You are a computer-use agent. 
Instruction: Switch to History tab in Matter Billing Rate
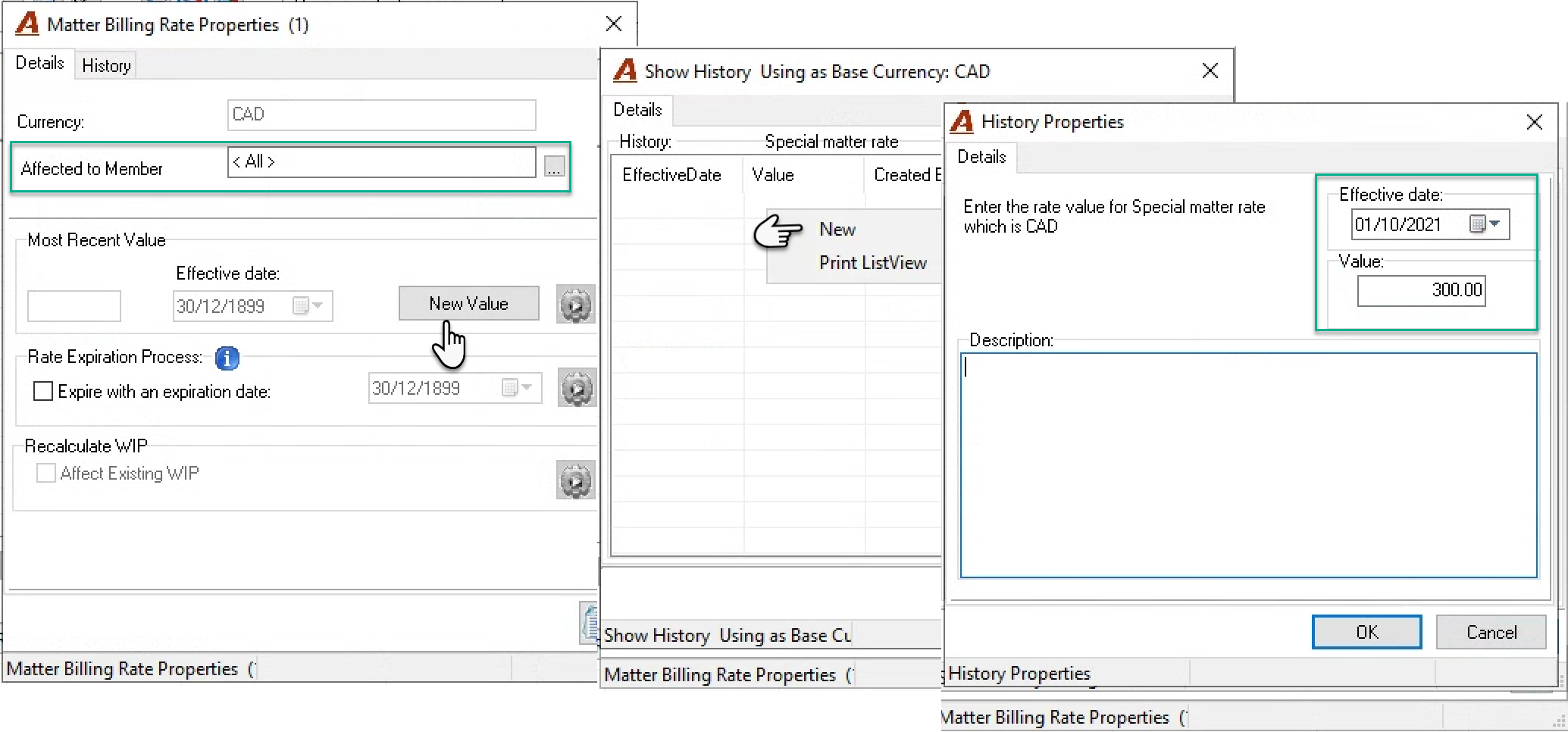tap(106, 66)
